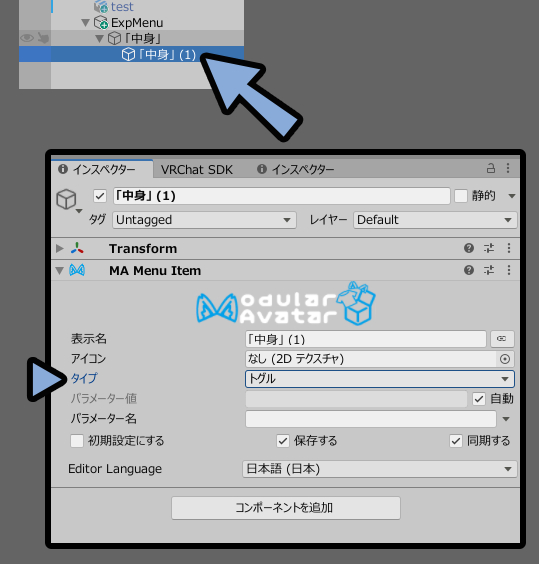Click the GameObject cube icon in inspector
Viewport: 539px width, 564px height.
(66, 199)
